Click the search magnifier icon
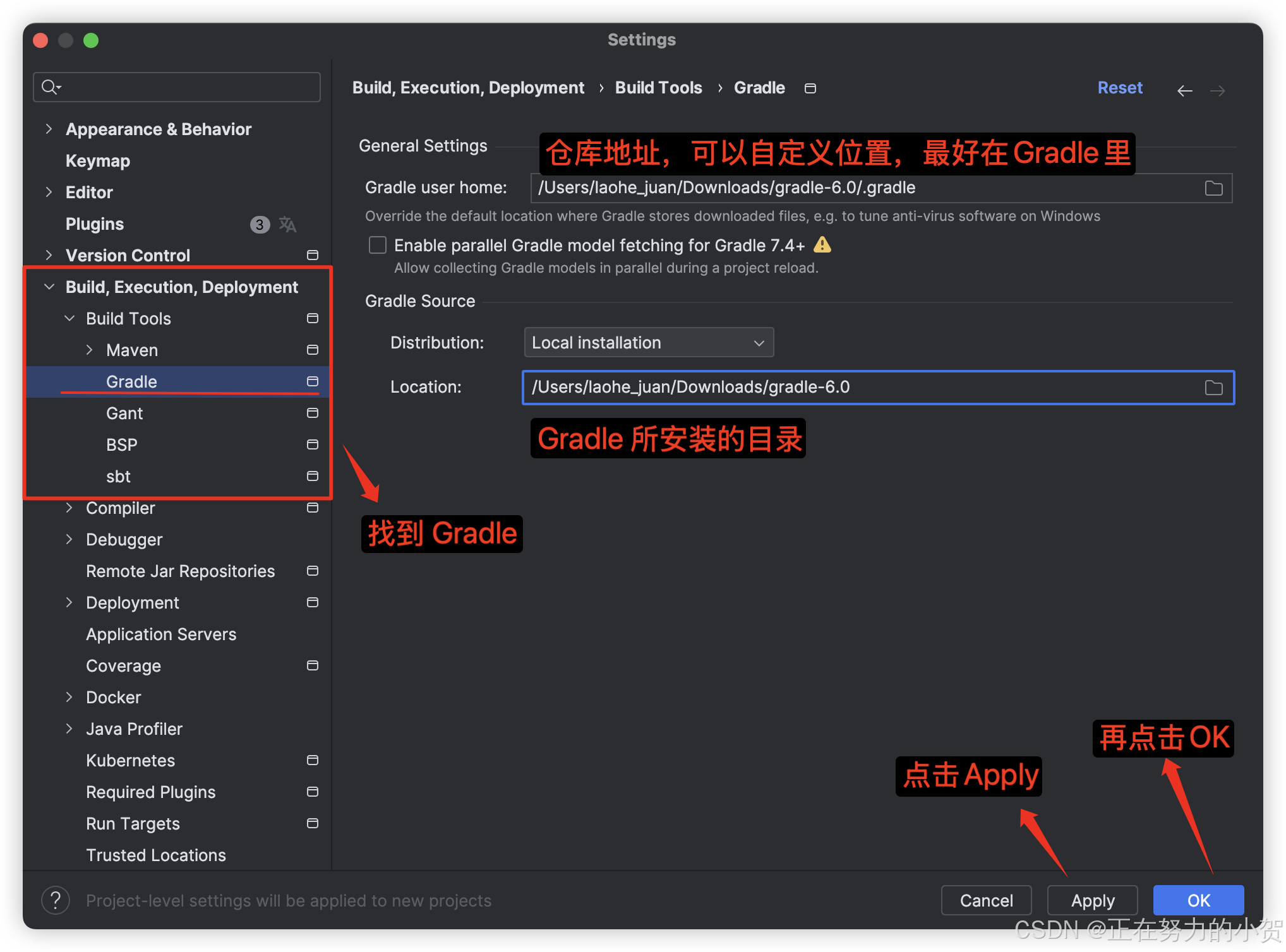This screenshot has width=1286, height=952. pos(50,87)
